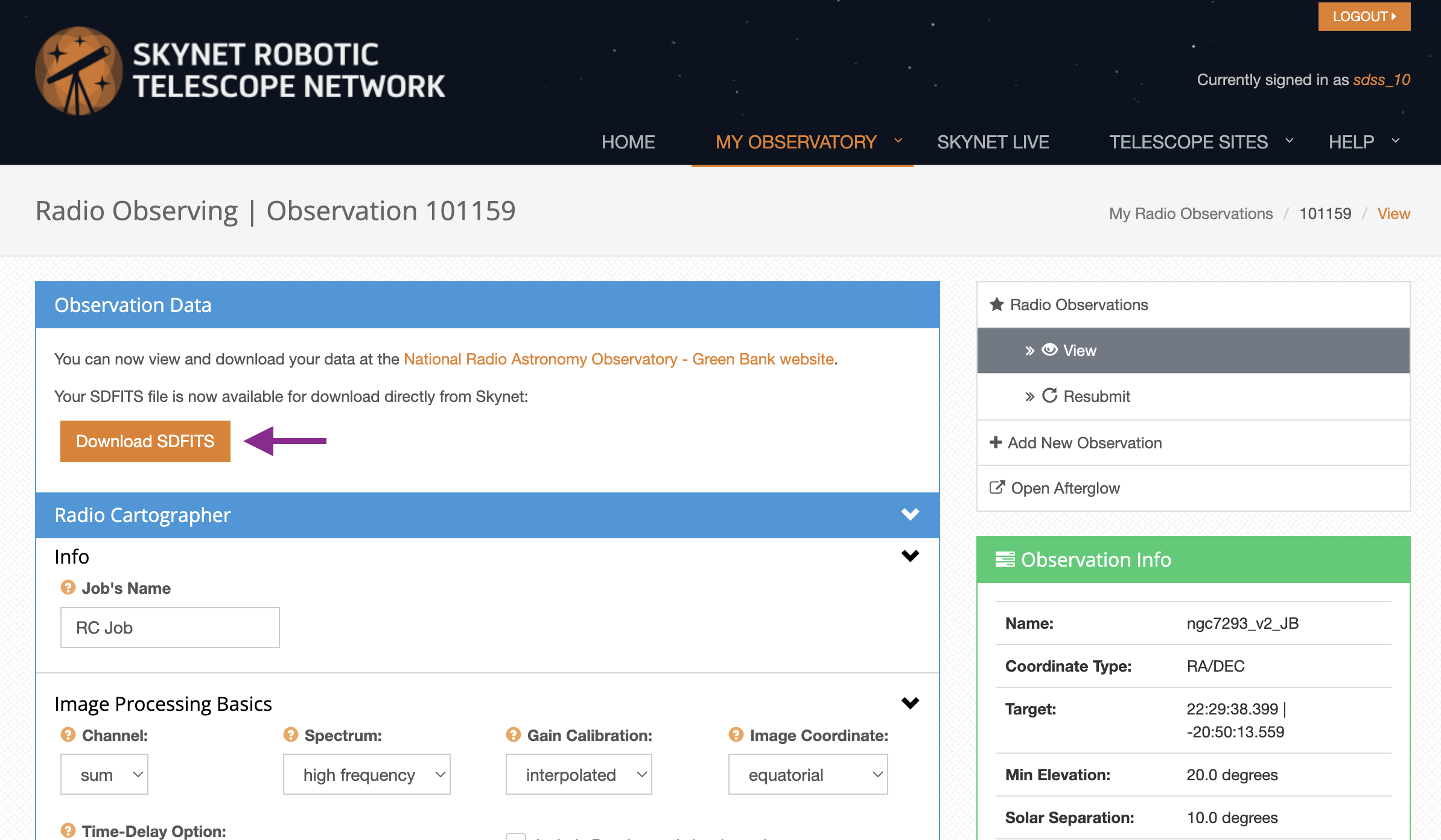The height and width of the screenshot is (840, 1441).
Task: Open the Spectrum dropdown showing high frequency
Action: point(367,774)
